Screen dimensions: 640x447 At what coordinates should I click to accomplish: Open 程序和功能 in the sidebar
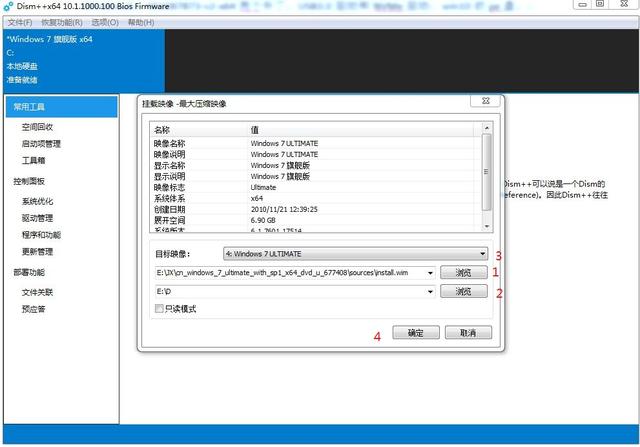click(41, 235)
